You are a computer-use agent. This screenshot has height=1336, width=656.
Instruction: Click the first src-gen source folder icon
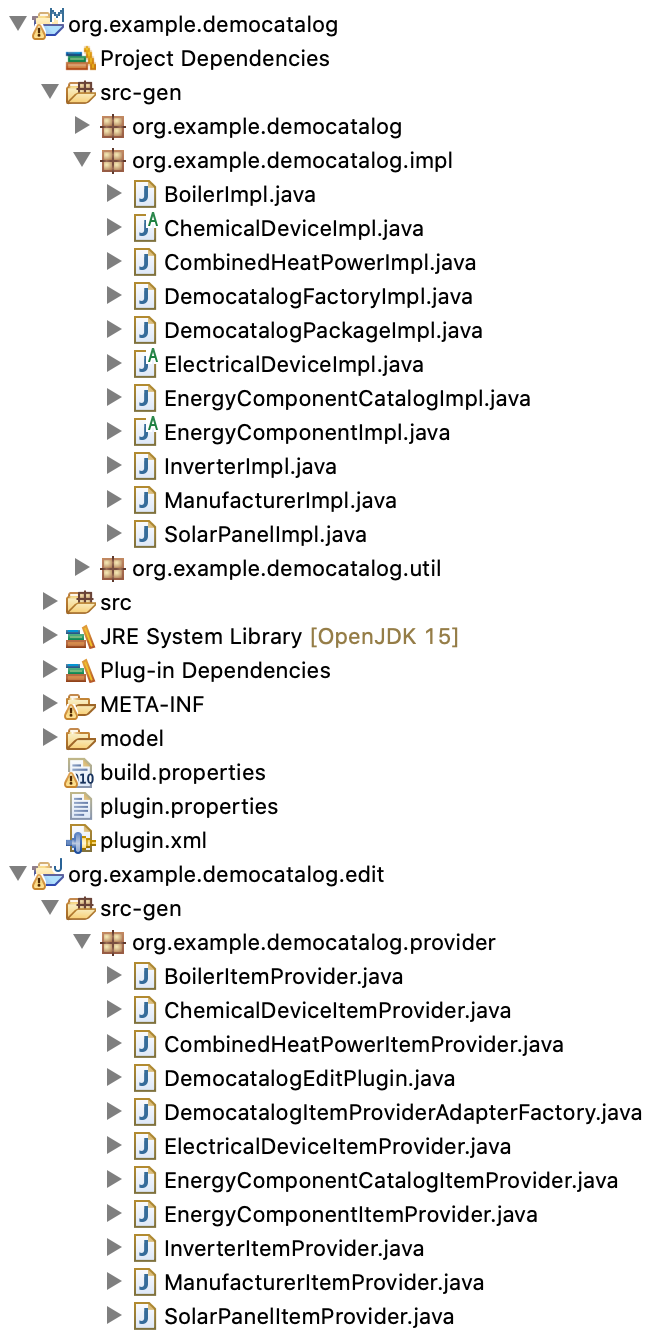80,92
